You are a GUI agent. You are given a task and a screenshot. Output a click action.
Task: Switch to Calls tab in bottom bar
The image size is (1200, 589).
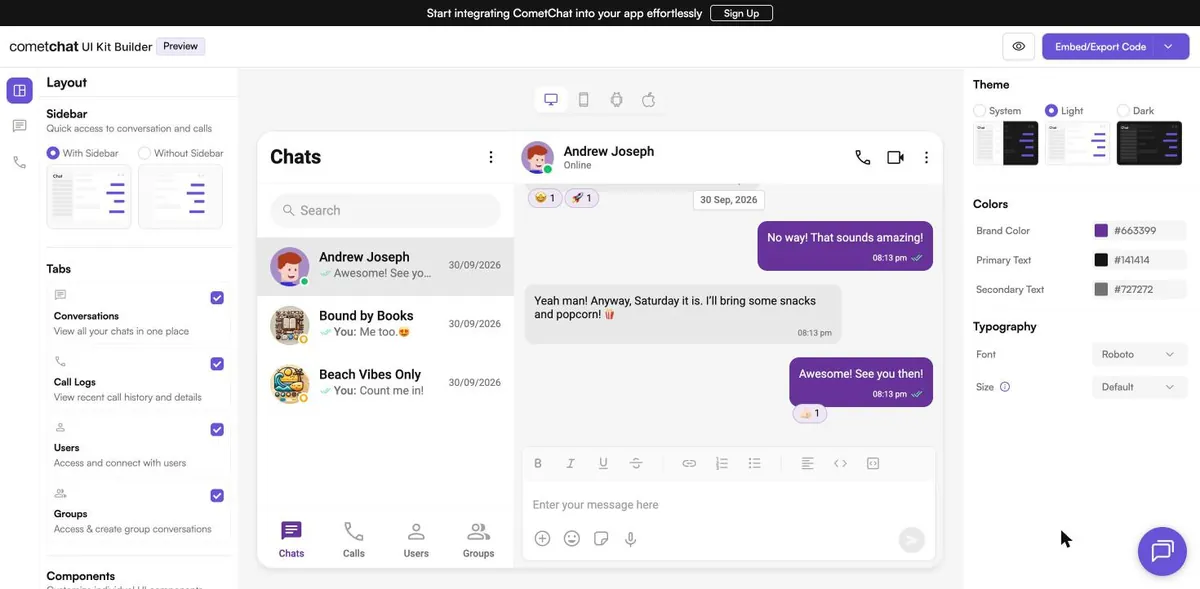(354, 540)
